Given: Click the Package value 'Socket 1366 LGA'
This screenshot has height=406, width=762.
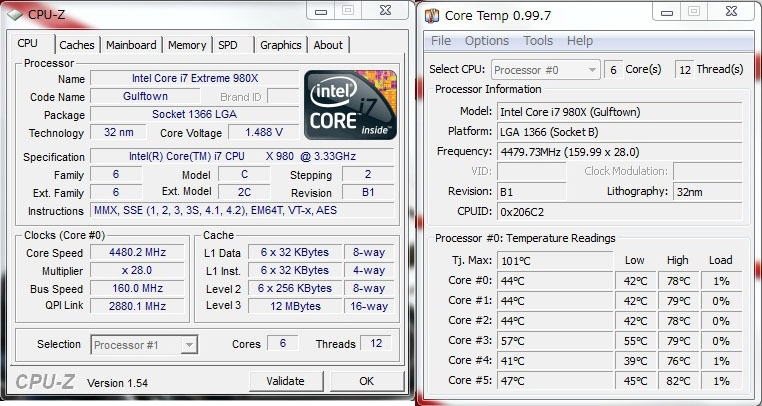Looking at the screenshot, I should (194, 114).
